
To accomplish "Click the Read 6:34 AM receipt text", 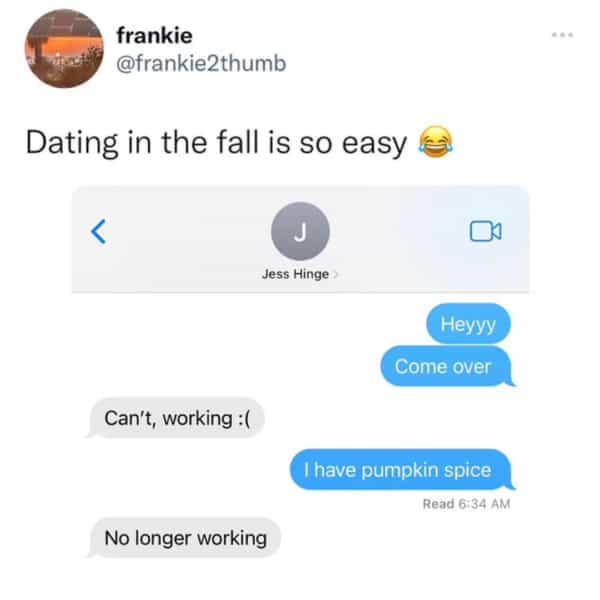I will pos(466,504).
